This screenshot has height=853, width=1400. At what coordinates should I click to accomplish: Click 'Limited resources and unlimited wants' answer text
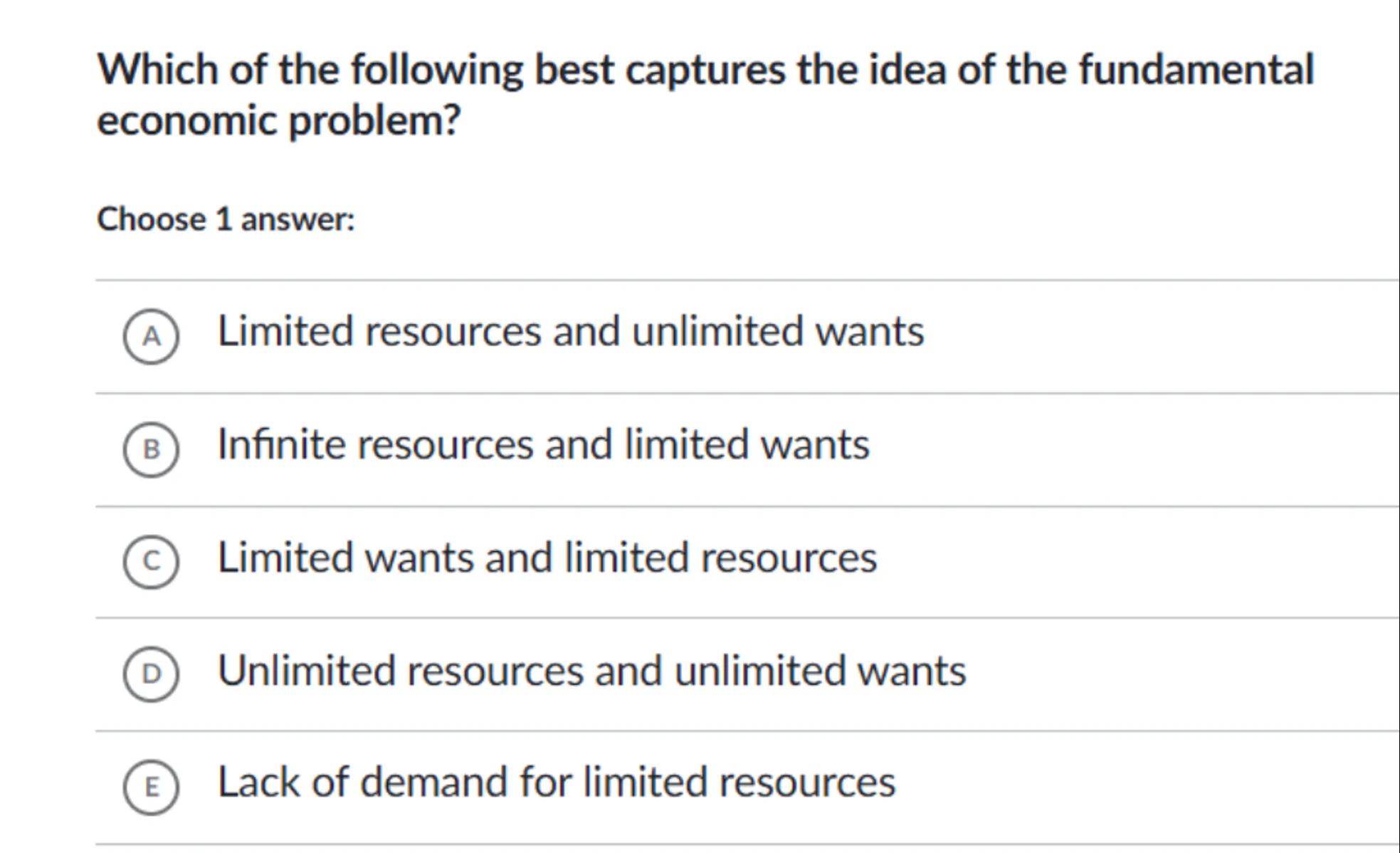570,332
